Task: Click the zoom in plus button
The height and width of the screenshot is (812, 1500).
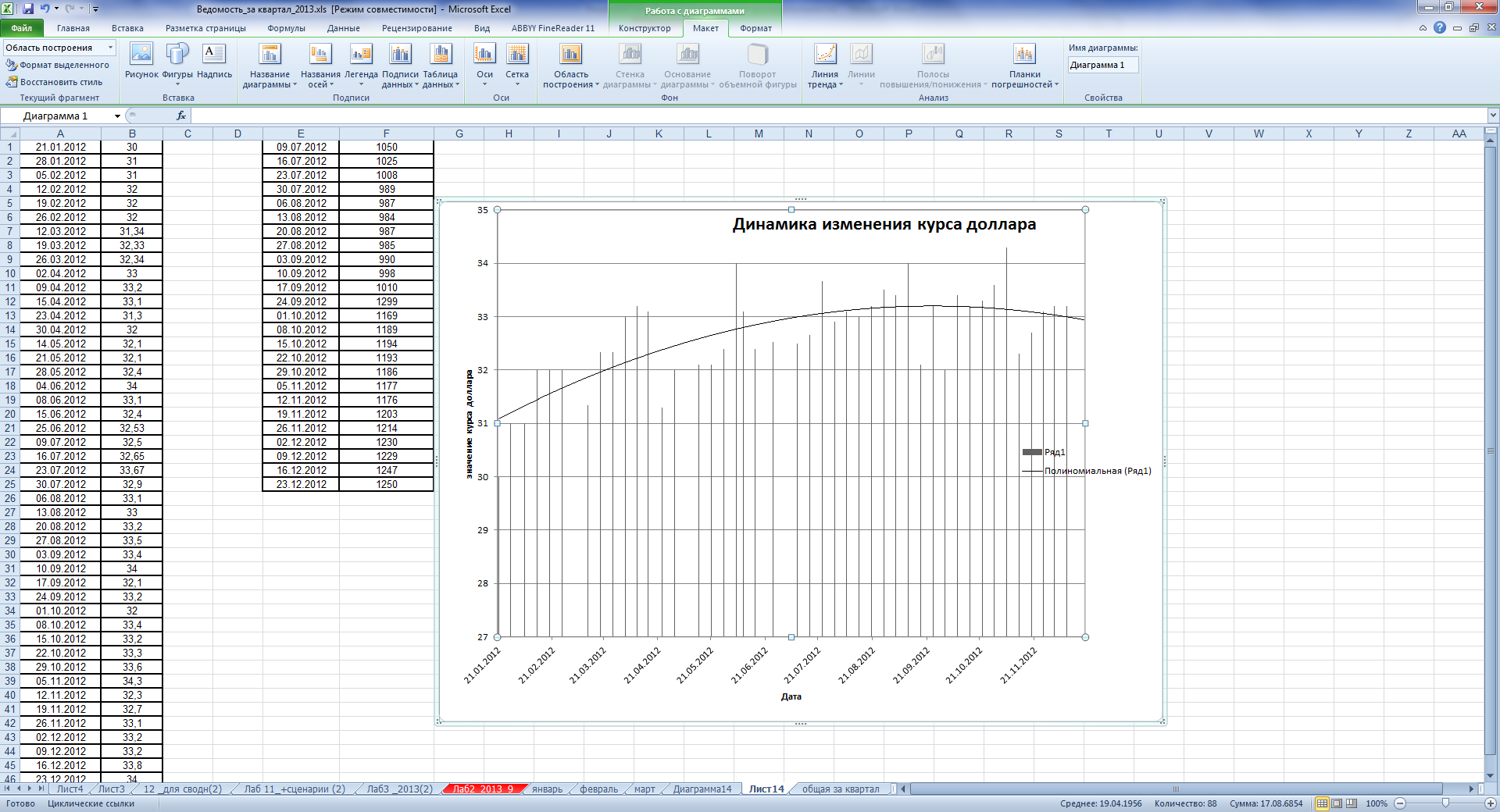Action: [1490, 803]
